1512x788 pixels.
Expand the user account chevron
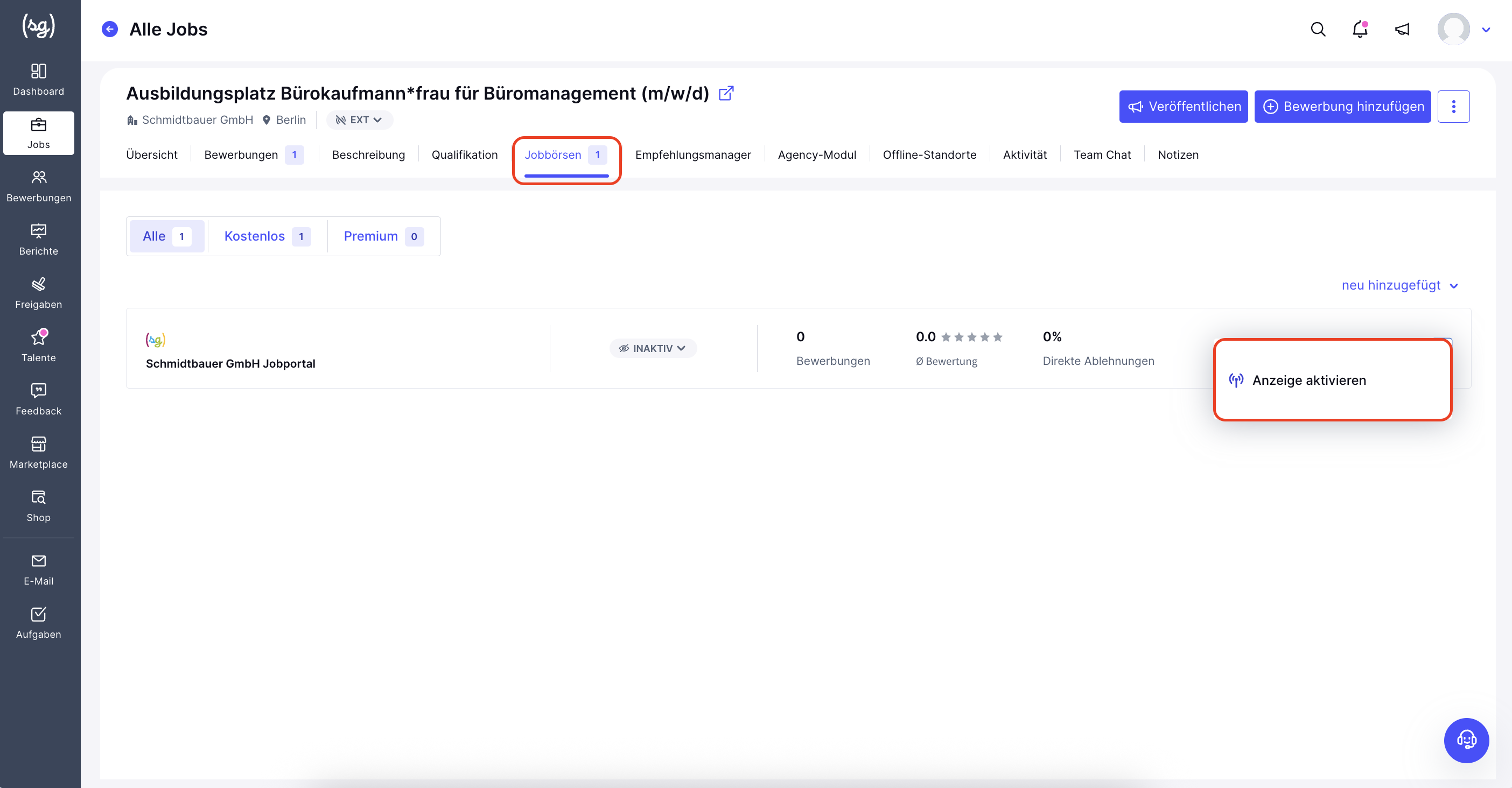[1486, 30]
